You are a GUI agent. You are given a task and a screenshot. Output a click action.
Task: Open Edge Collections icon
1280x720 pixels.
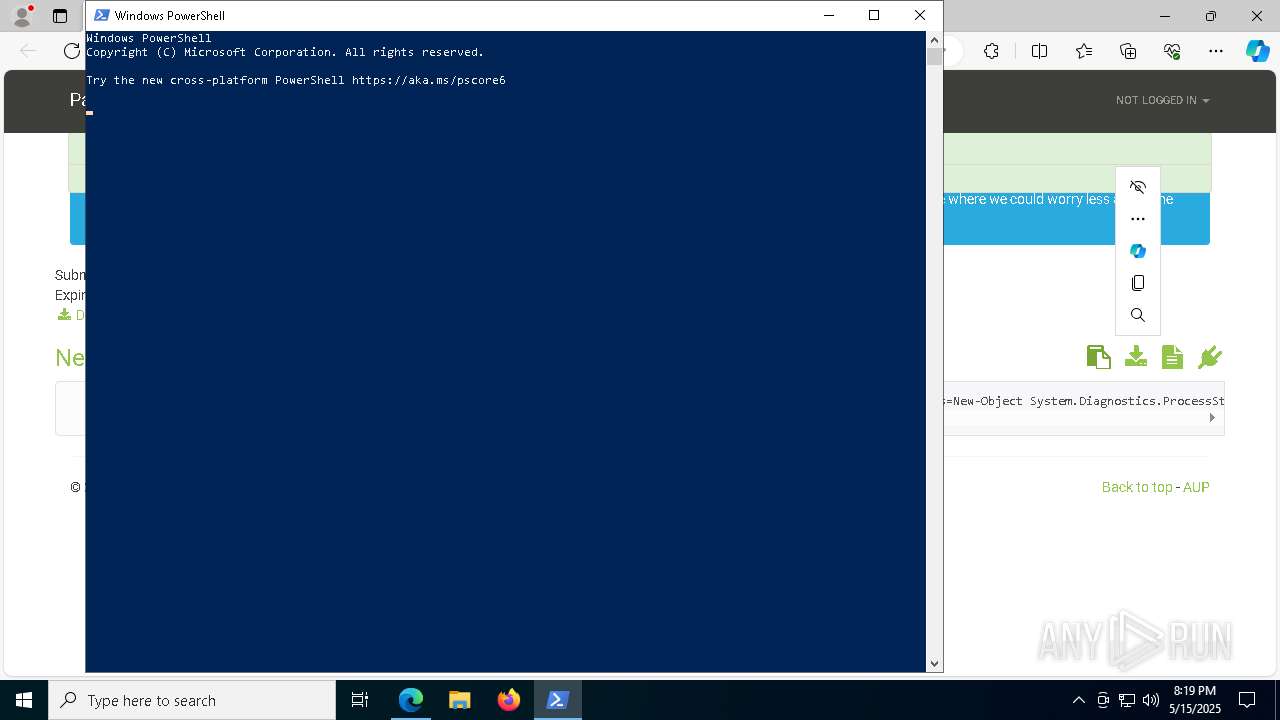pos(1128,51)
